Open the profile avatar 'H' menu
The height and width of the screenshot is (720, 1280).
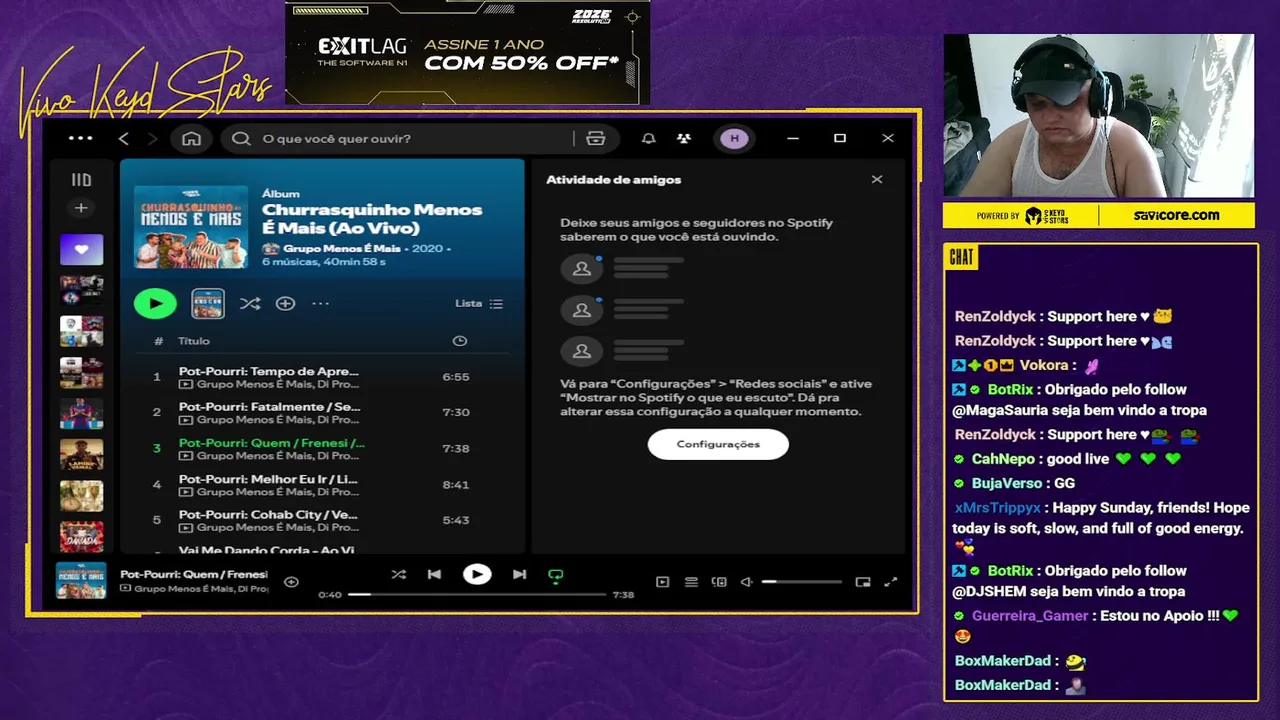point(735,138)
